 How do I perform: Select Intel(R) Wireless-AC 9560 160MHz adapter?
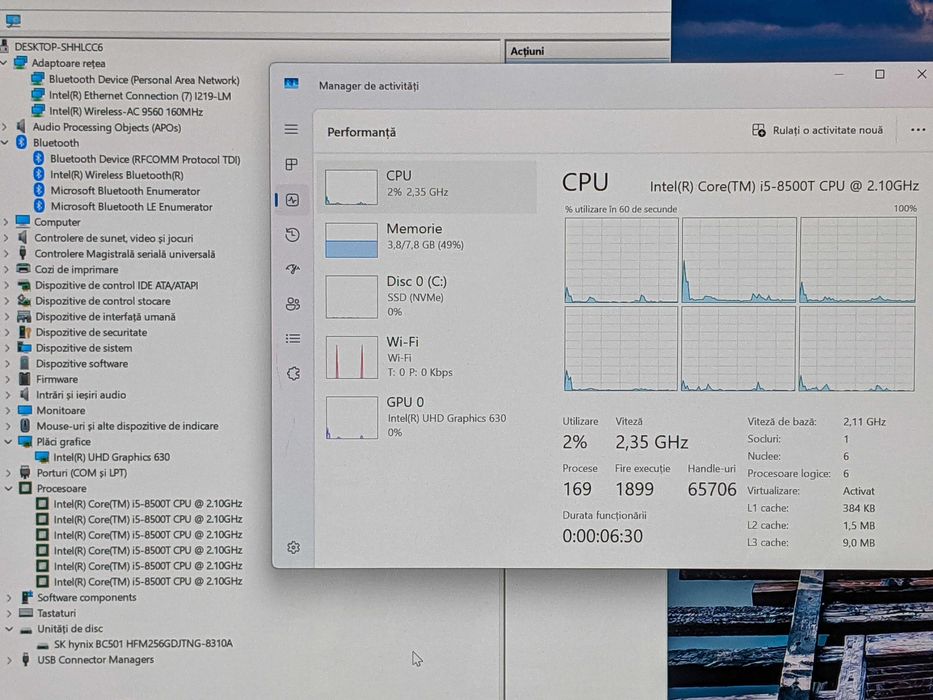tap(126, 111)
